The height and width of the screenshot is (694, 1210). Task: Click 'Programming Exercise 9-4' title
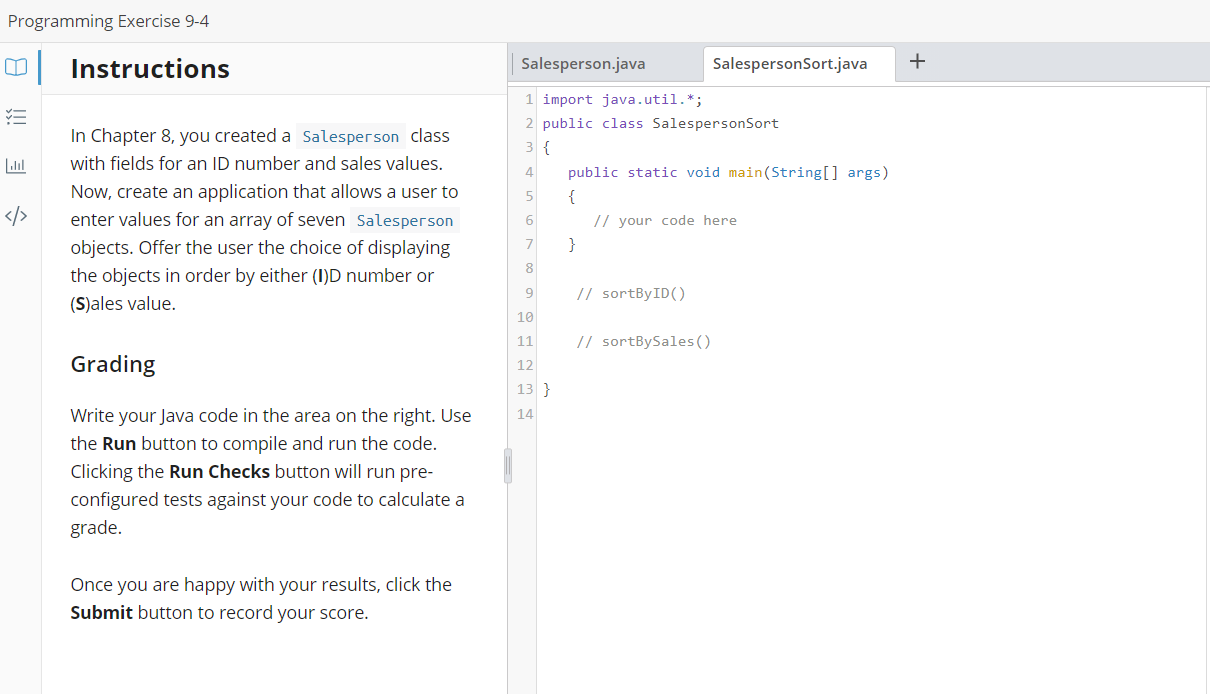point(109,21)
